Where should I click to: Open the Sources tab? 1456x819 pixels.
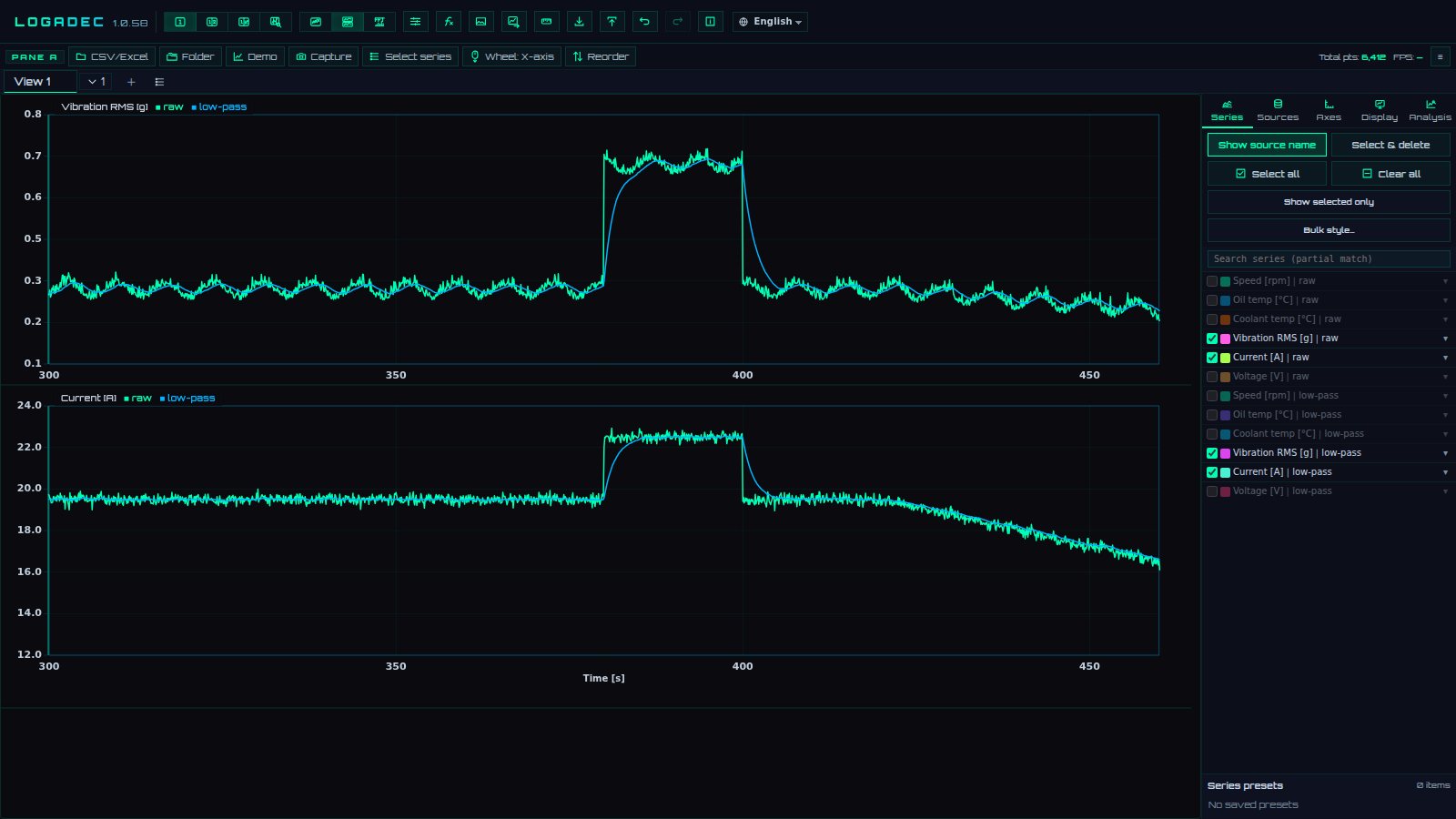coord(1278,110)
